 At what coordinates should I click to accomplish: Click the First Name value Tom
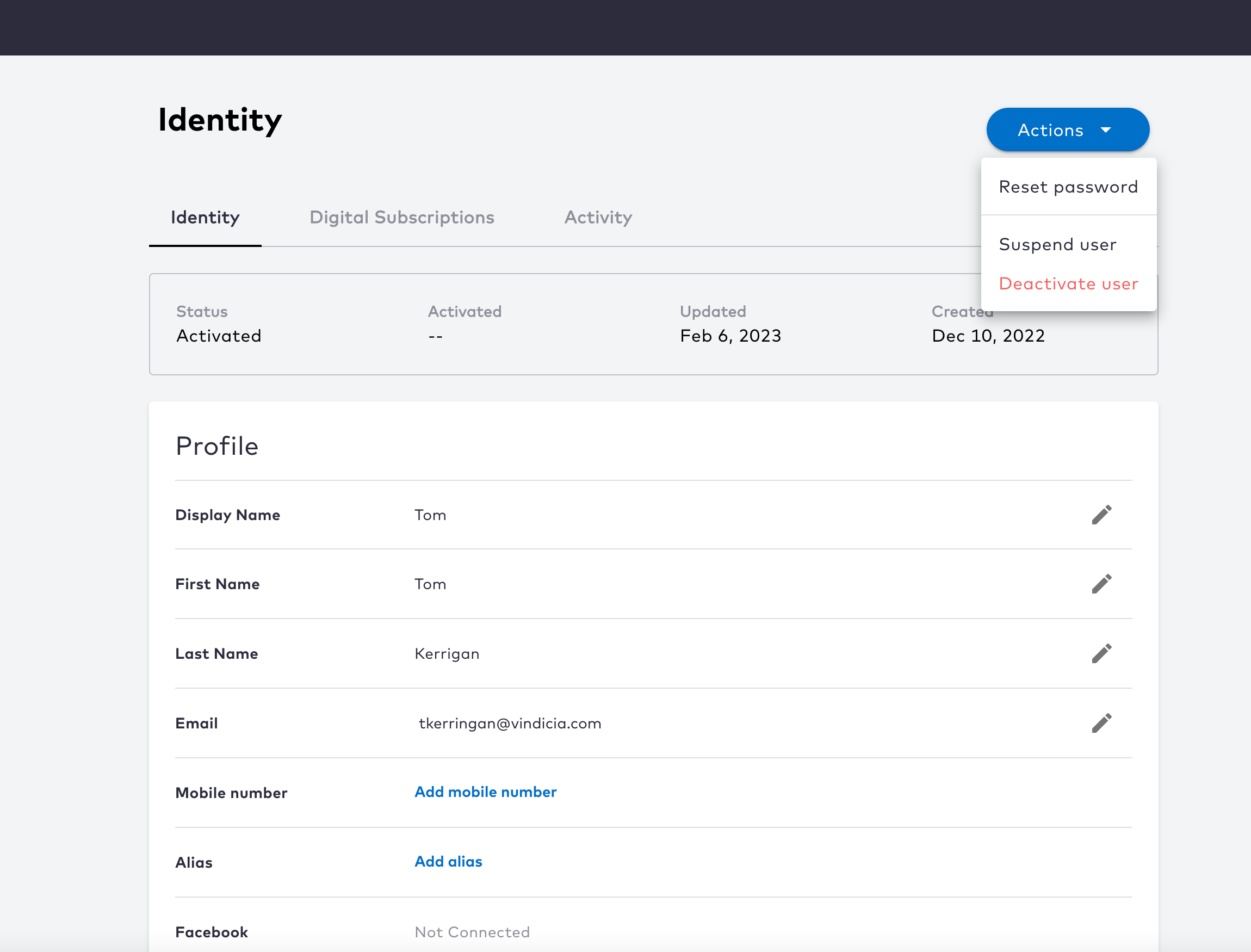coord(431,584)
